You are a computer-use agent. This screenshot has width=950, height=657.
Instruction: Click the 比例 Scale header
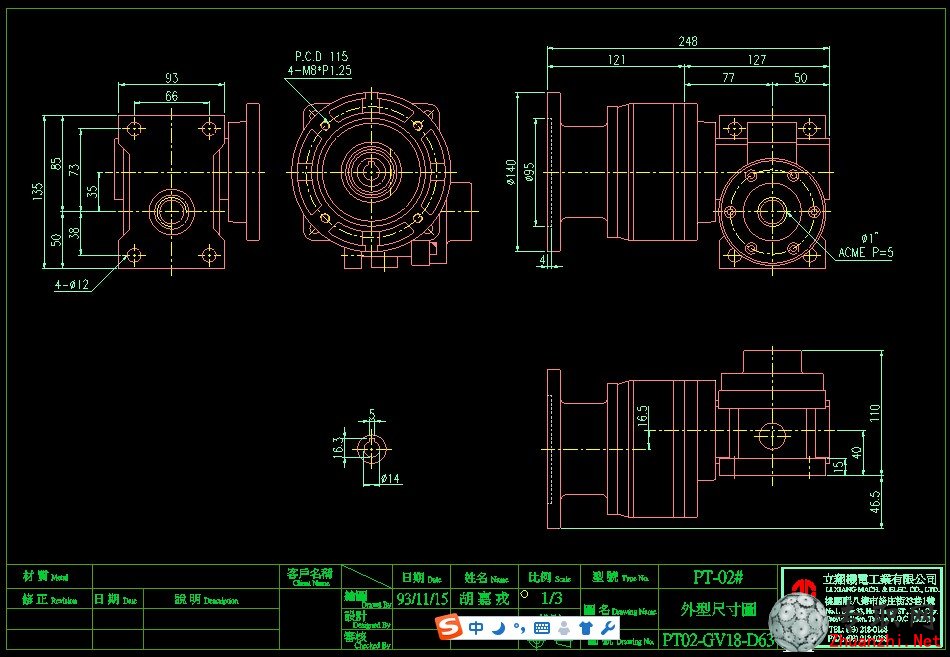click(x=550, y=577)
